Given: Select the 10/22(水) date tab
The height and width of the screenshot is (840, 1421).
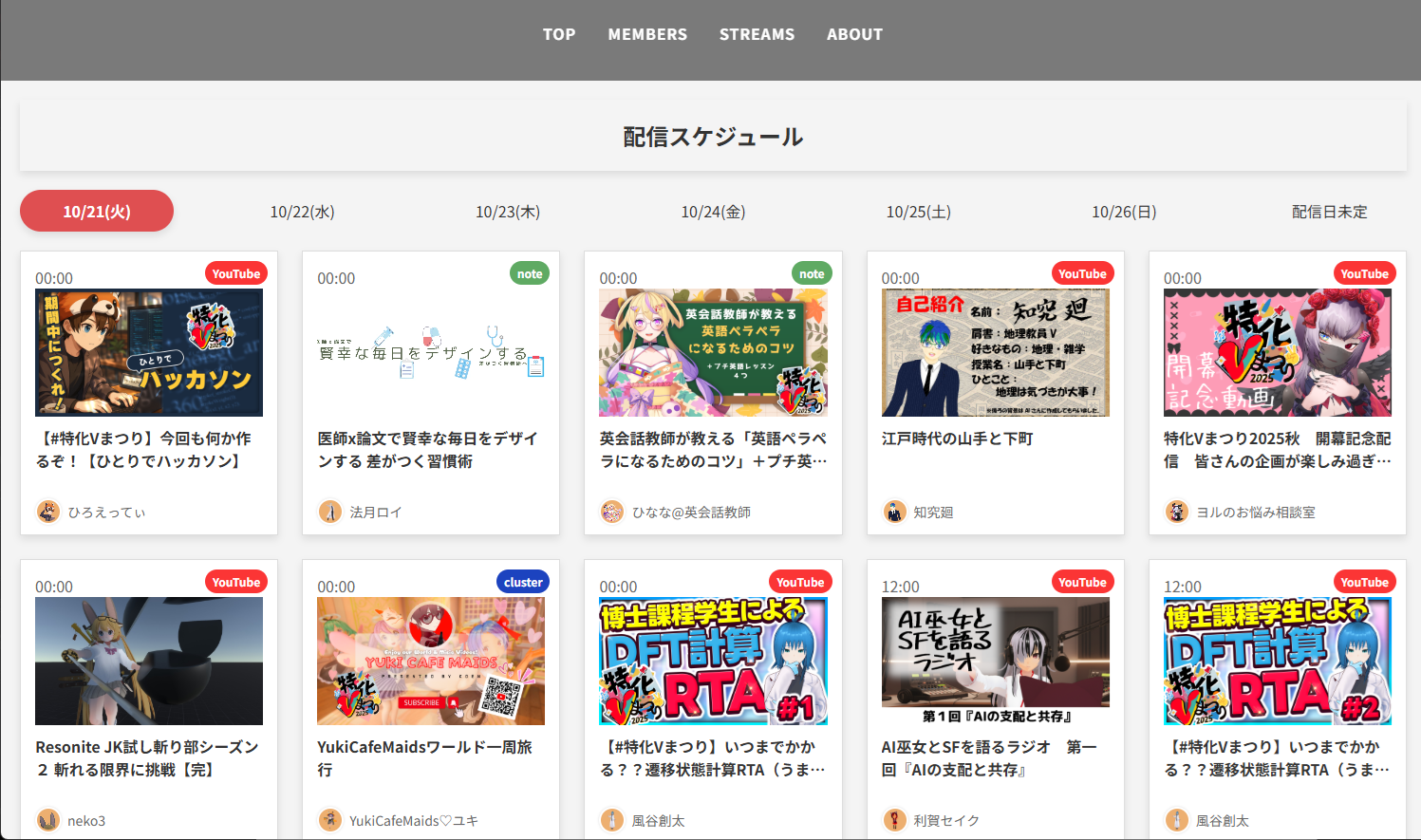Looking at the screenshot, I should tap(302, 212).
